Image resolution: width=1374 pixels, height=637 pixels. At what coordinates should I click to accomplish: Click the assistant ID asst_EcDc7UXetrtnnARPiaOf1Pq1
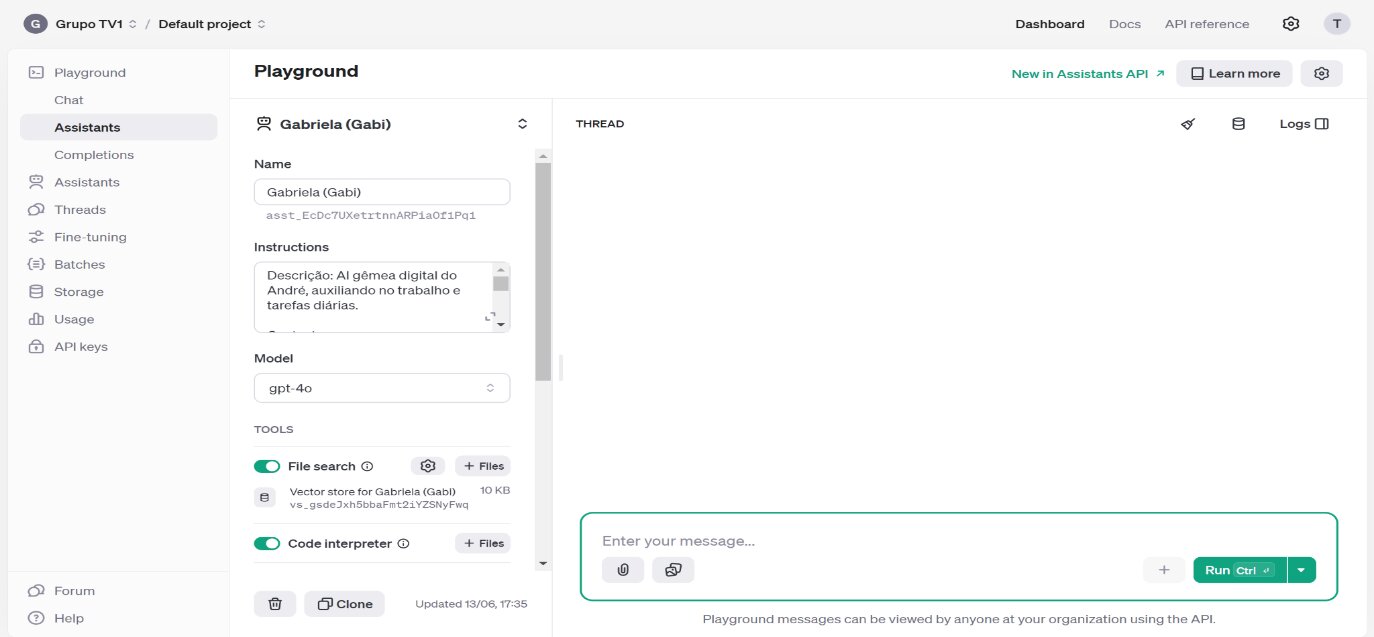tap(371, 215)
